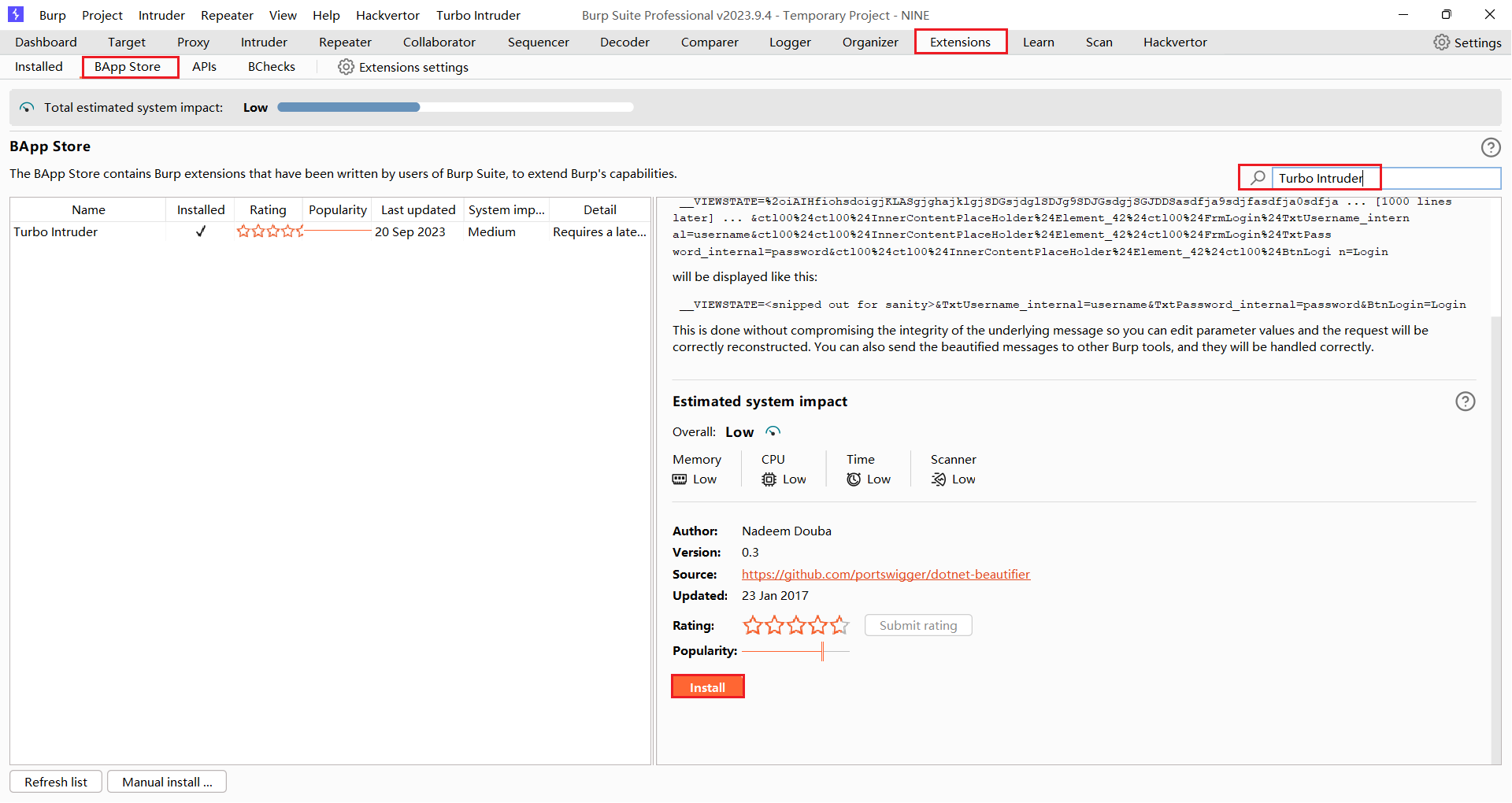Sort by the Popularity column header
The height and width of the screenshot is (803, 1512).
[x=338, y=210]
